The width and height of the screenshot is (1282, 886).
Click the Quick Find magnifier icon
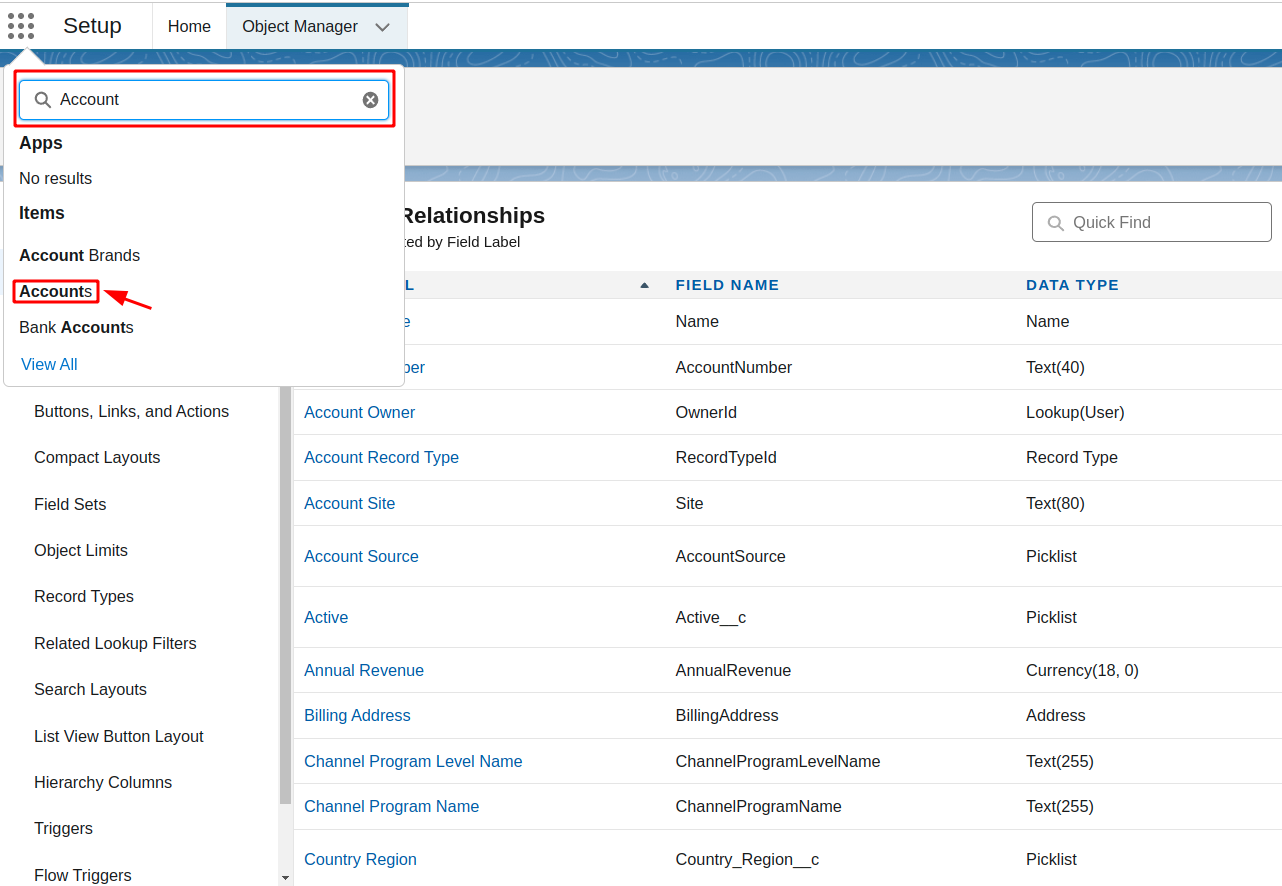(1055, 222)
